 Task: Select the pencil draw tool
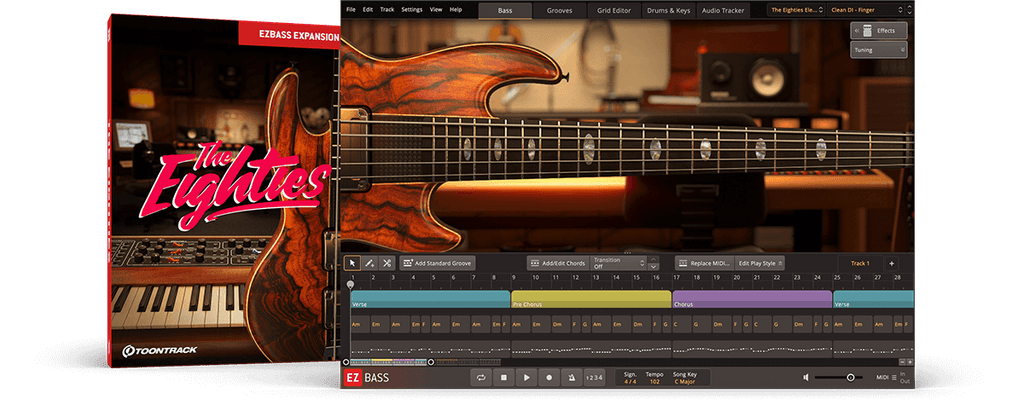point(370,263)
